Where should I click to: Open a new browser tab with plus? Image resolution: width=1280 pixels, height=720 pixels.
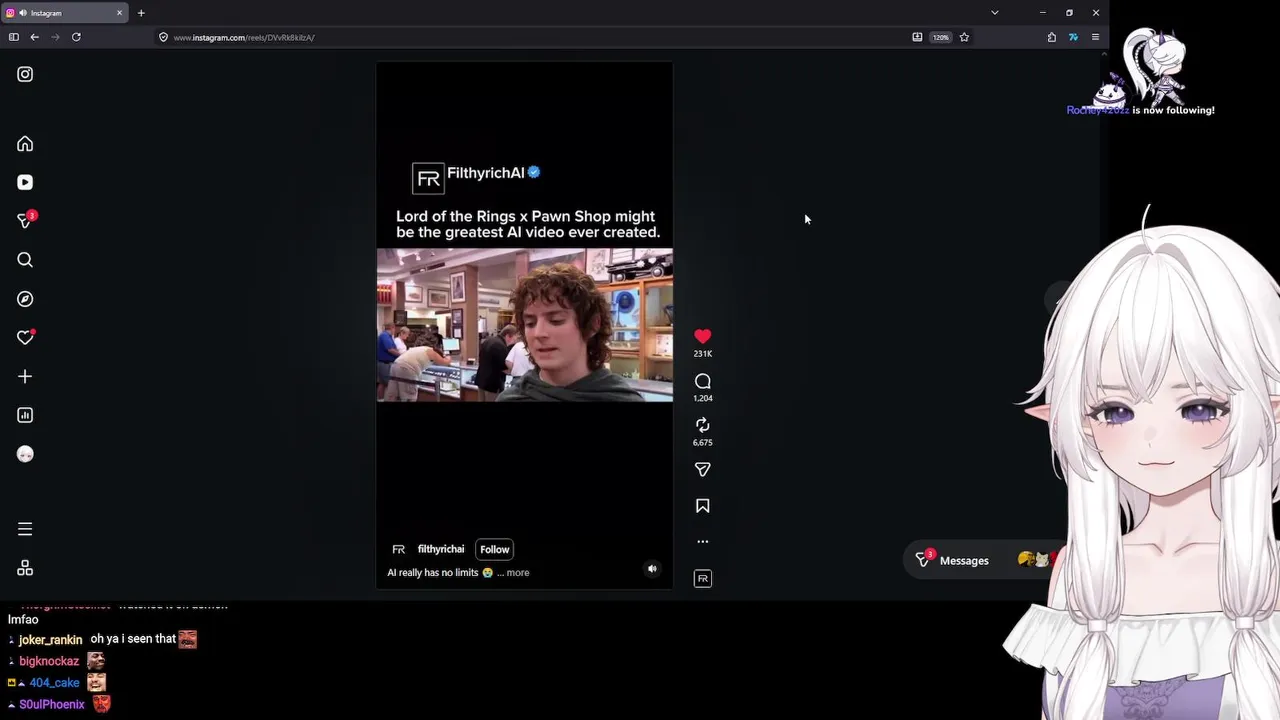tap(141, 13)
